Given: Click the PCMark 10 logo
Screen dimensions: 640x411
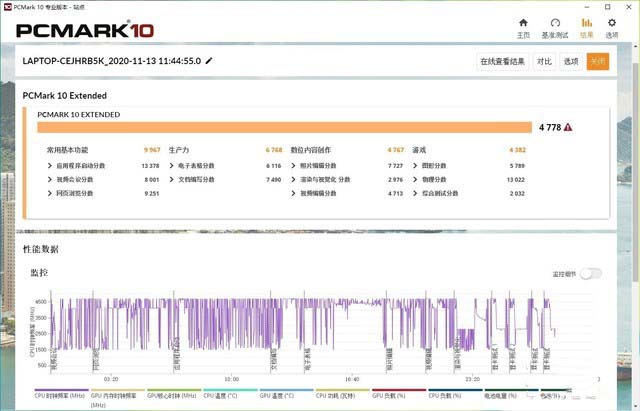Looking at the screenshot, I should (x=85, y=31).
